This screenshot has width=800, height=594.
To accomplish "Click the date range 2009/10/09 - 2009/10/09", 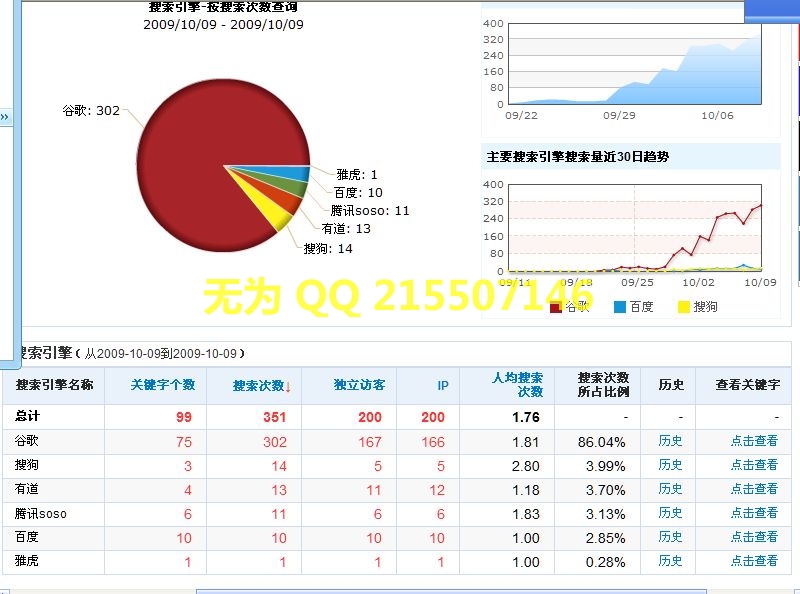I will [x=223, y=24].
